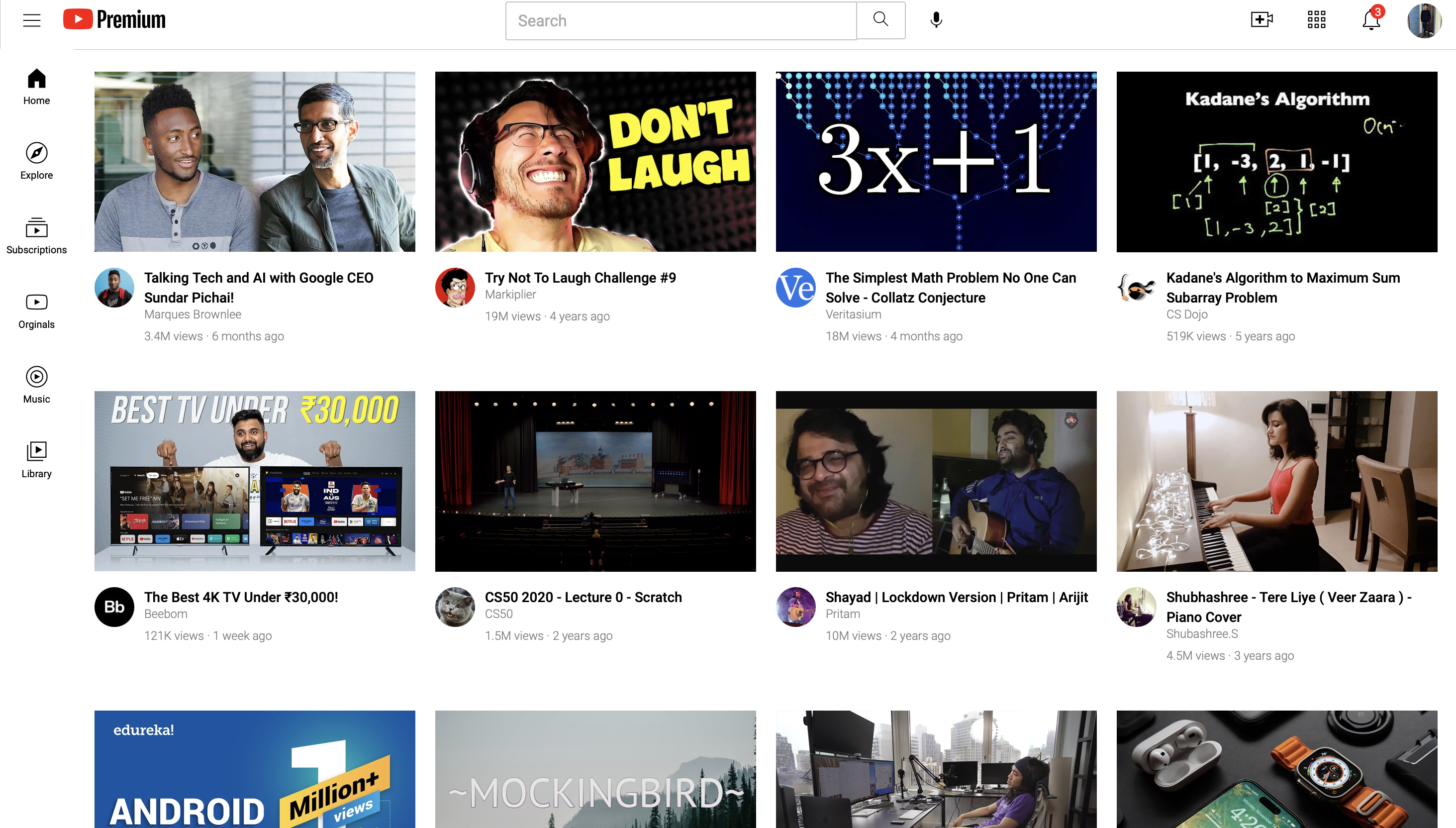The image size is (1456, 828).
Task: Click '1.5M views · 2 years ago' text
Action: click(548, 636)
